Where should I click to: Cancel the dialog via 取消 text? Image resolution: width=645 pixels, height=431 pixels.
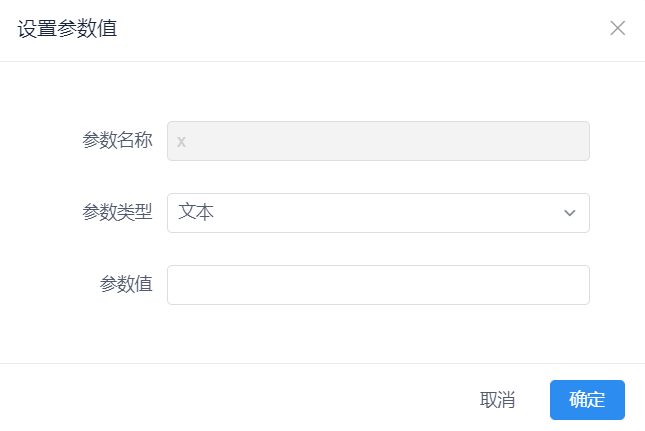(x=497, y=400)
